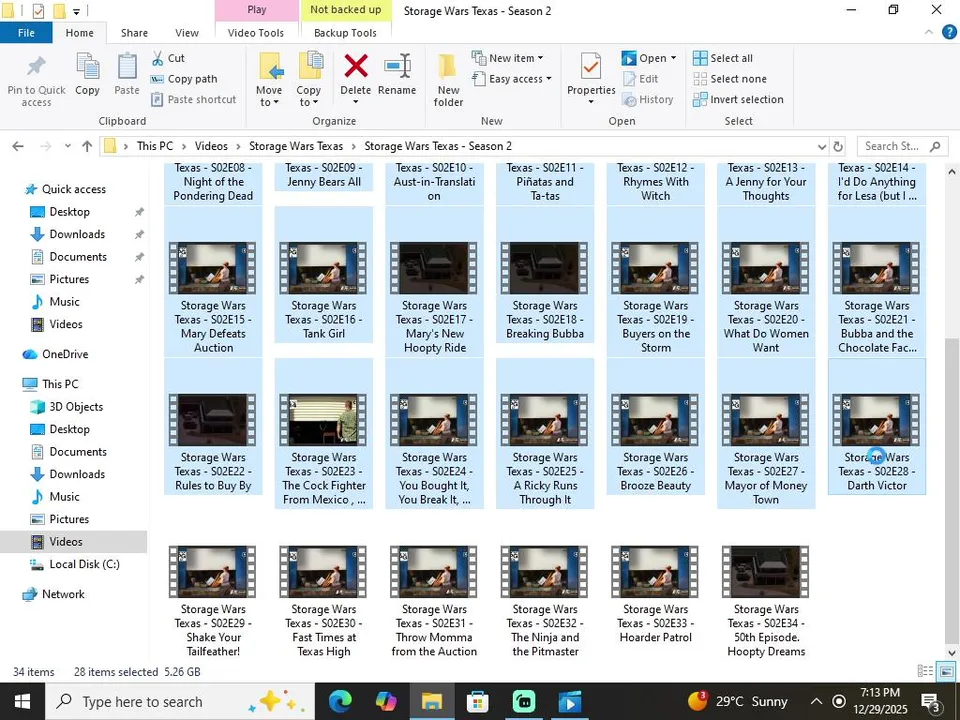Image resolution: width=960 pixels, height=720 pixels.
Task: Open Local Disk (C:) in sidebar
Action: (84, 564)
